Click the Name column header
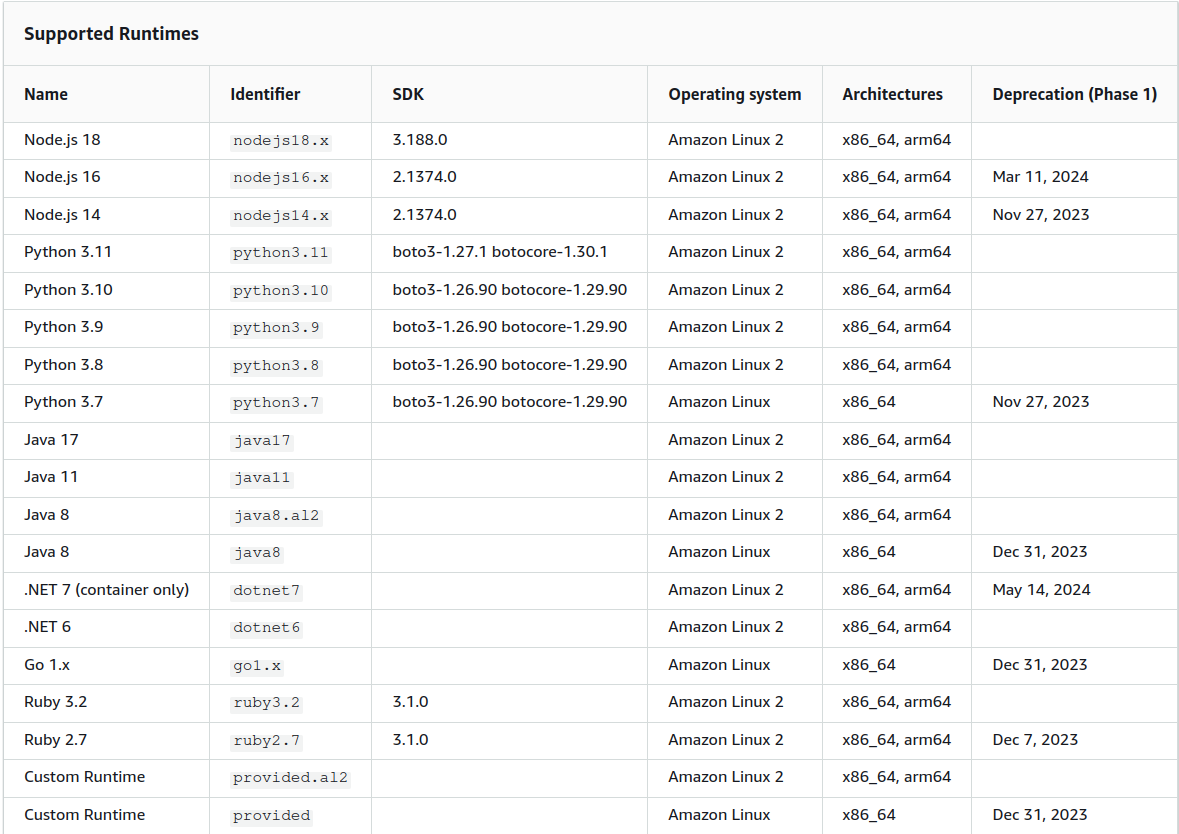Screen dimensions: 1179x834 point(46,93)
